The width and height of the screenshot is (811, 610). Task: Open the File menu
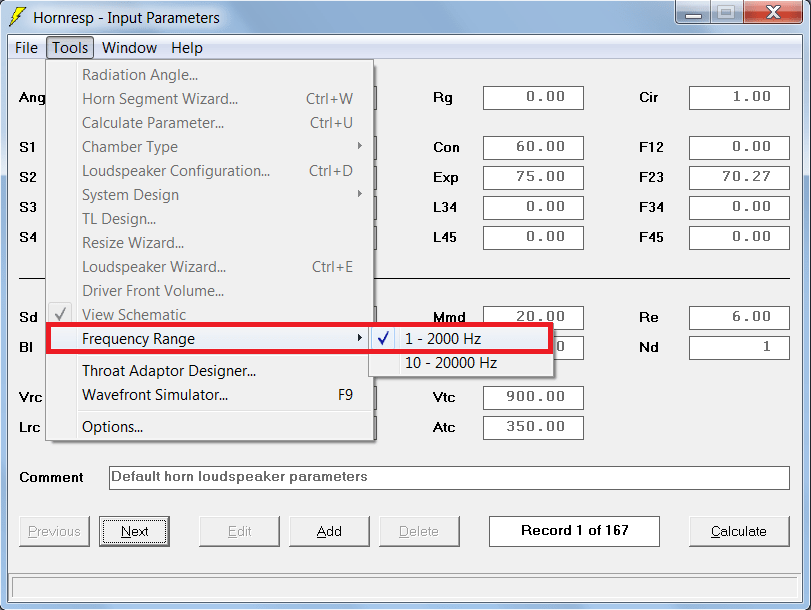pos(26,48)
